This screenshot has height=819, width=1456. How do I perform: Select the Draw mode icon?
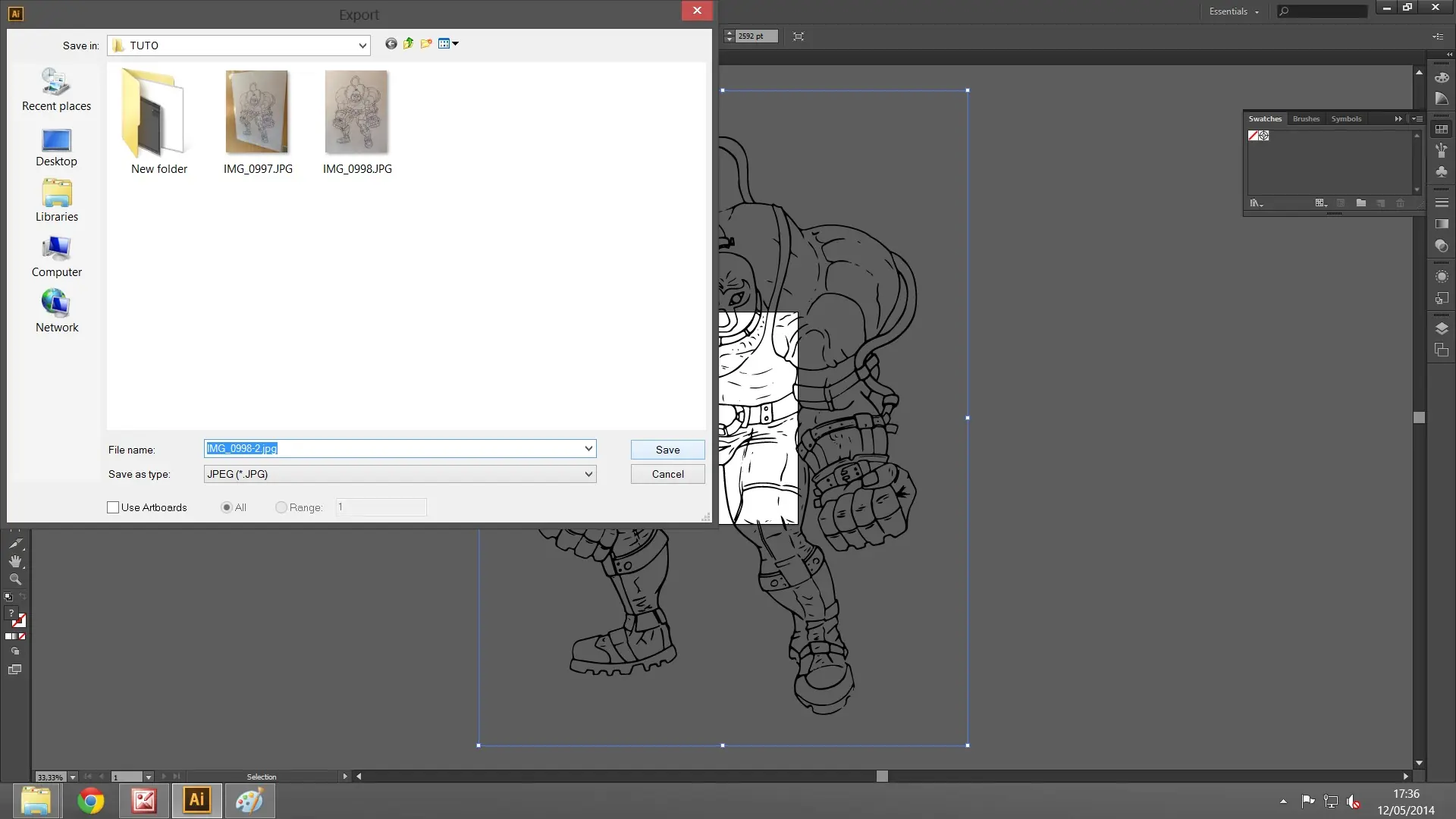click(x=15, y=651)
